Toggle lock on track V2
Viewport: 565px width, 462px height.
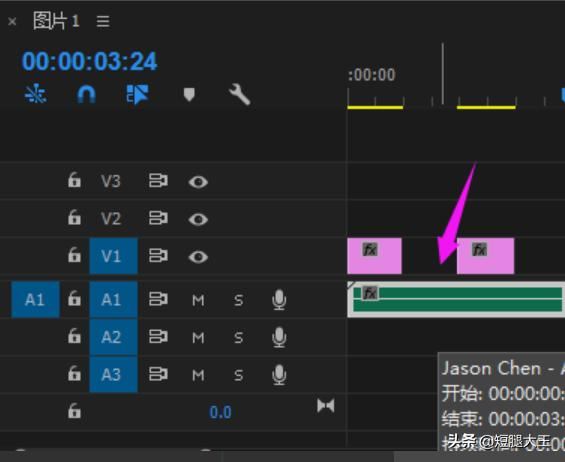[74, 217]
